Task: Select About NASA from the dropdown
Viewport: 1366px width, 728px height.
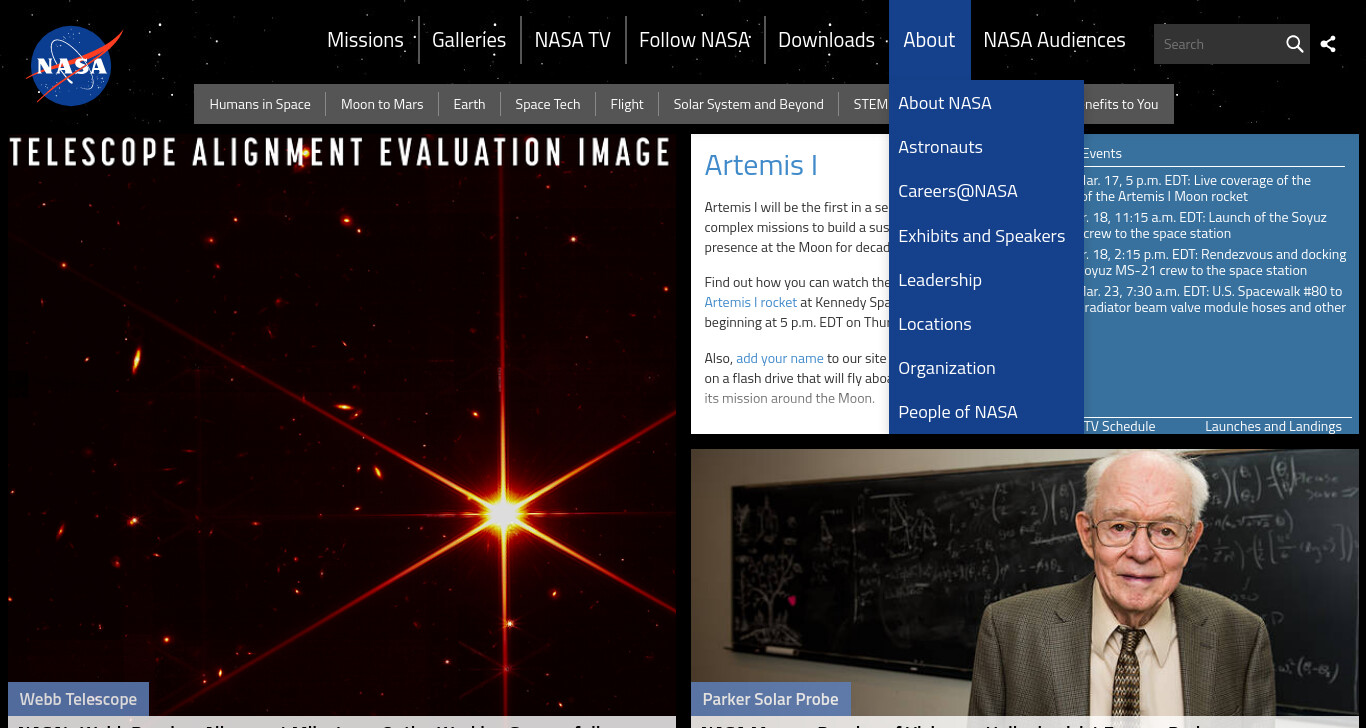Action: [x=986, y=103]
